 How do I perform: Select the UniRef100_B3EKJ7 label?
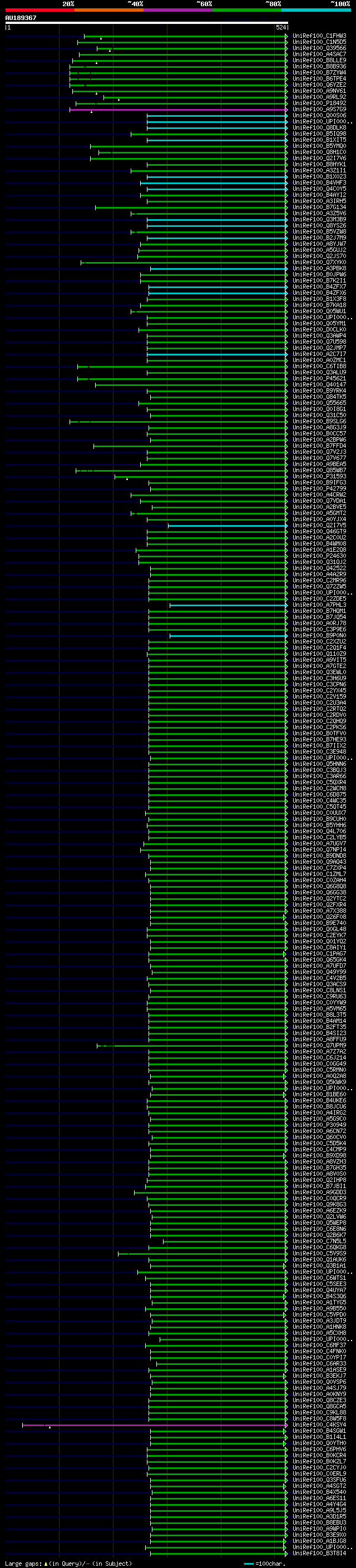[x=319, y=1376]
